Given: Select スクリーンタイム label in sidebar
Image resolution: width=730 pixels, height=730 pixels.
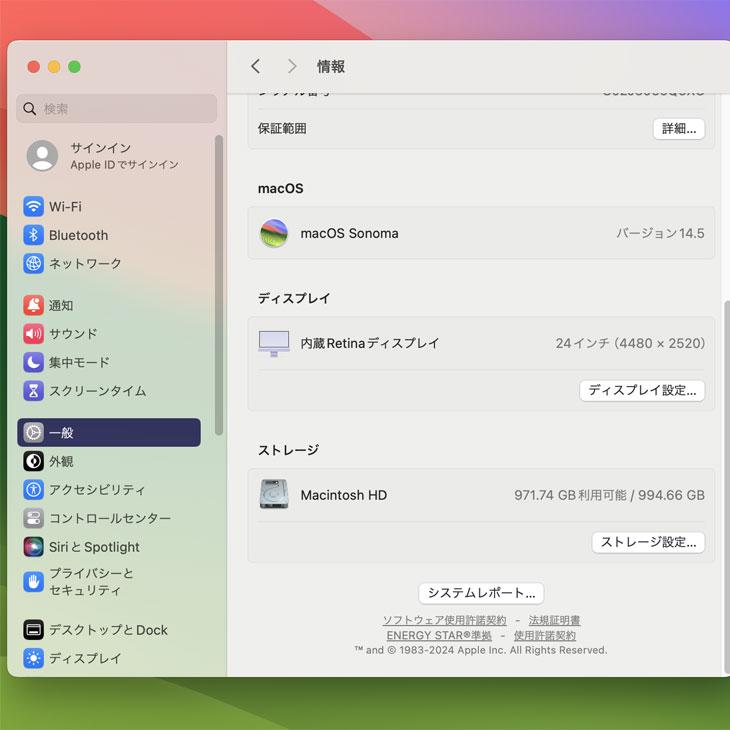Looking at the screenshot, I should tap(97, 391).
